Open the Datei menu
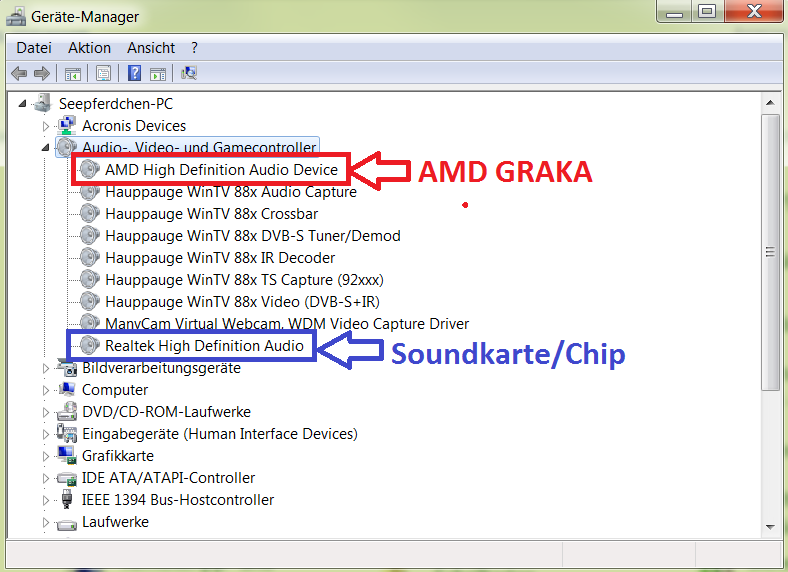Image resolution: width=788 pixels, height=572 pixels. pyautogui.click(x=34, y=48)
